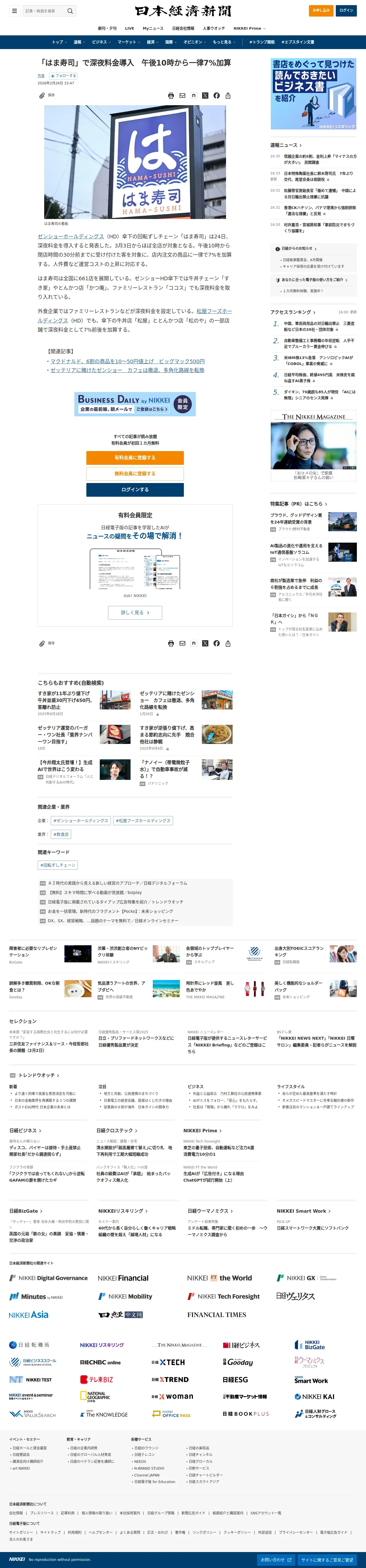This screenshot has width=366, height=1568.
Task: Expand the ビジネス navigation dropdown
Action: tap(101, 42)
